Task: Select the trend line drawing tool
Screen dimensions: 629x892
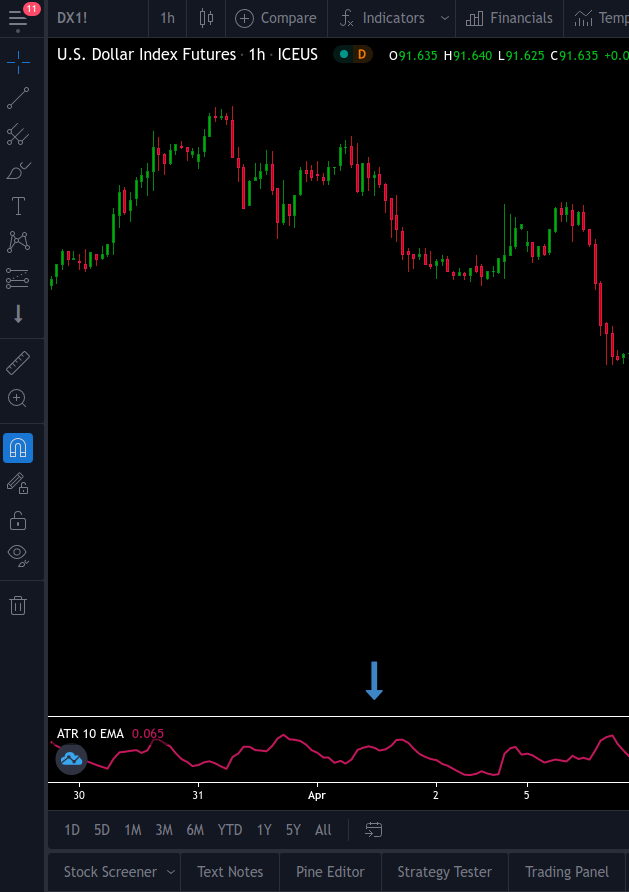Action: (18, 98)
